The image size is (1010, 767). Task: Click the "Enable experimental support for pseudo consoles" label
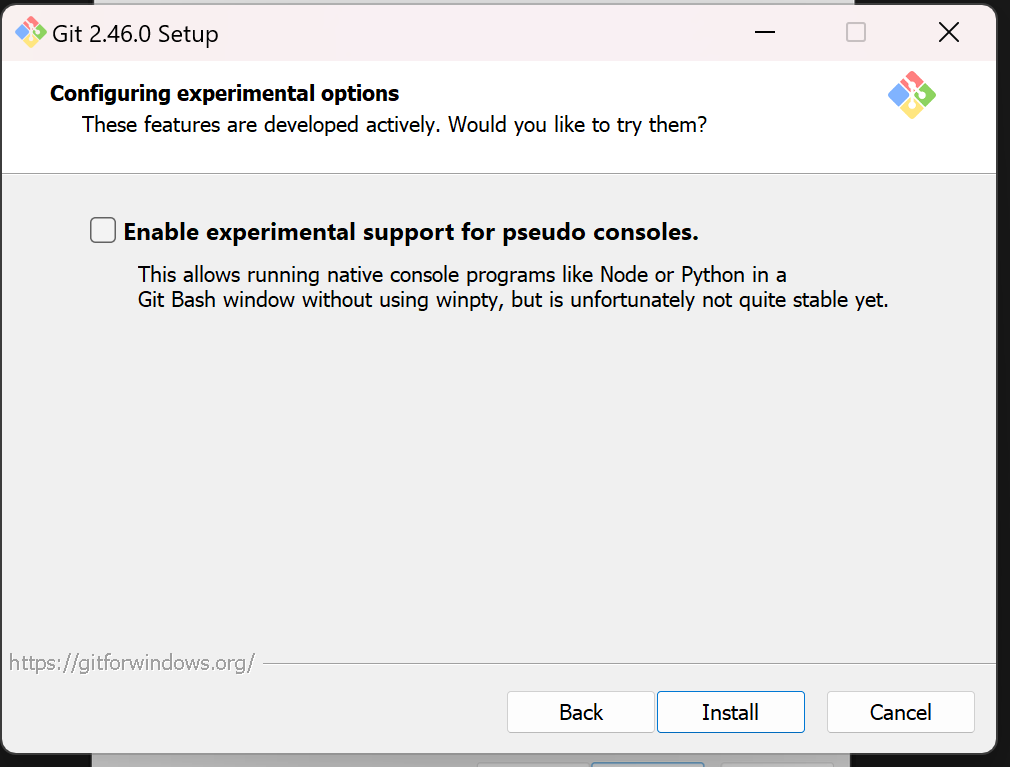[411, 232]
